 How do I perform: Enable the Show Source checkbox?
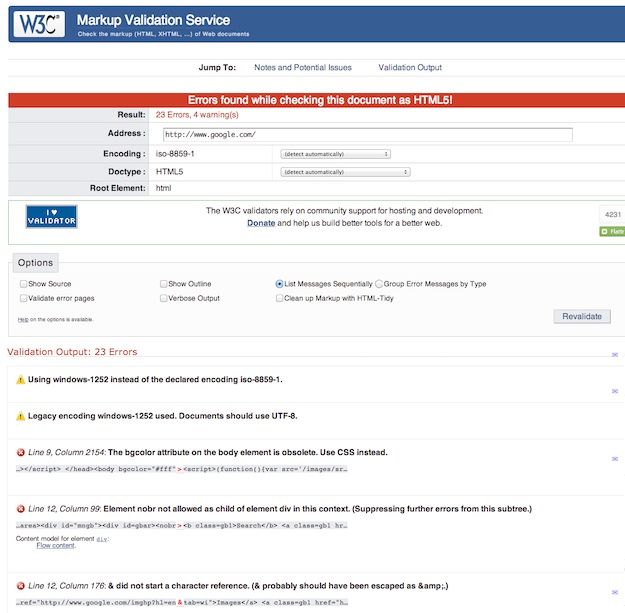(x=23, y=284)
